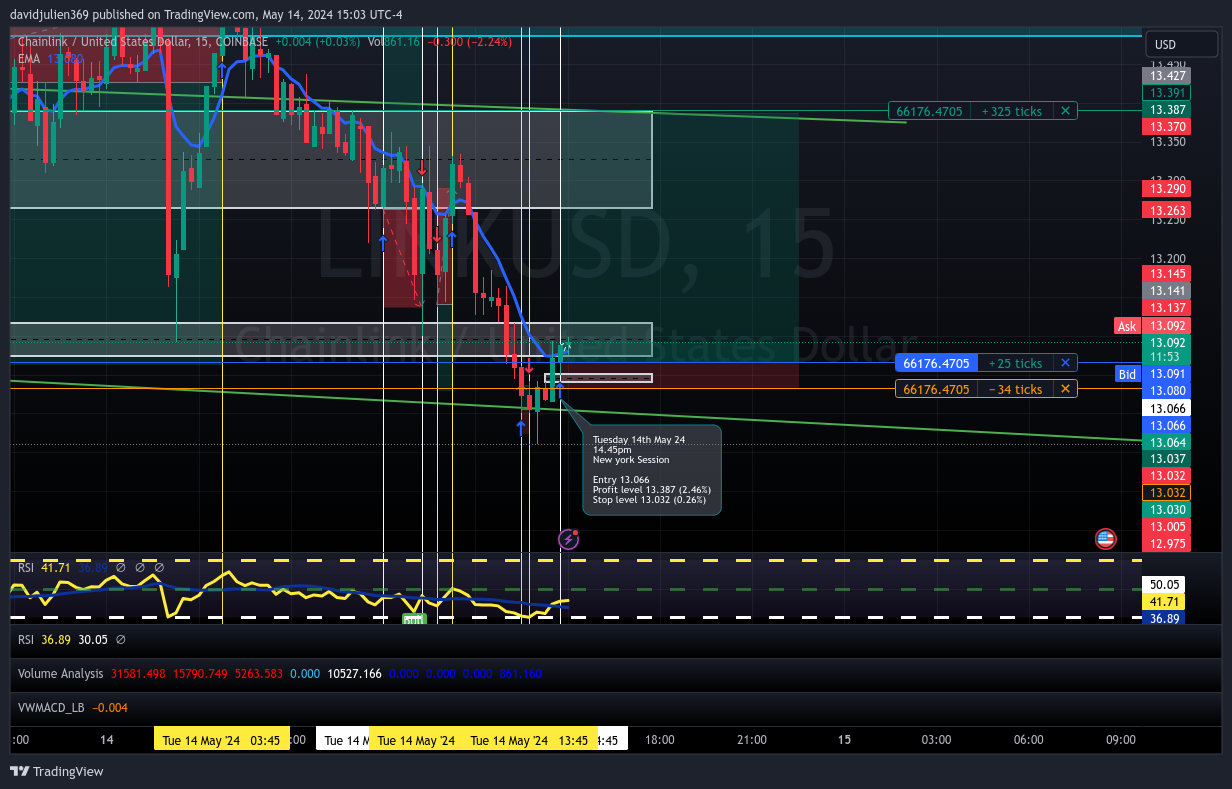The image size is (1232, 789).
Task: Click the 13.141 gray price label
Action: pos(1167,290)
